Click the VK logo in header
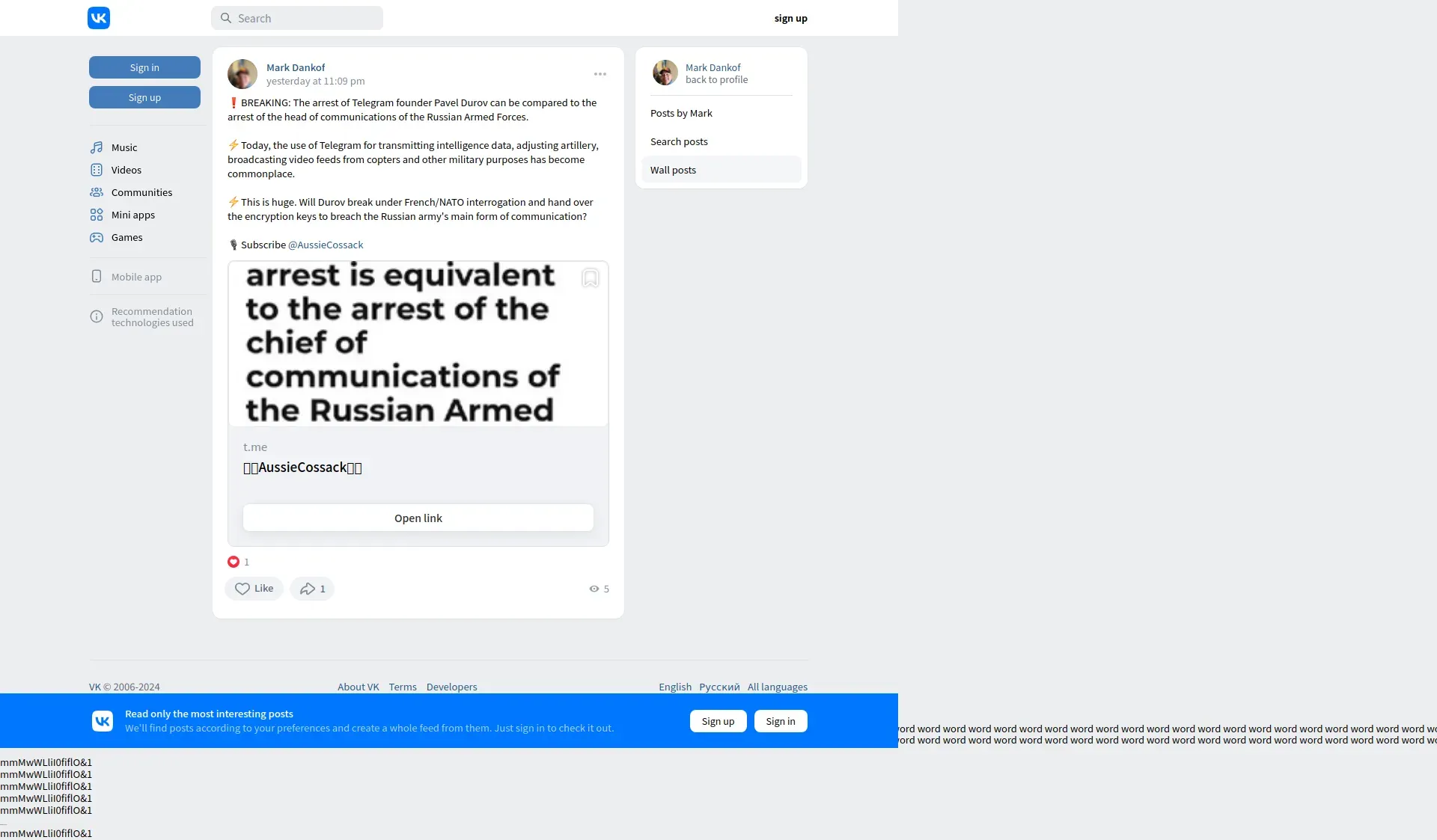 [x=99, y=18]
